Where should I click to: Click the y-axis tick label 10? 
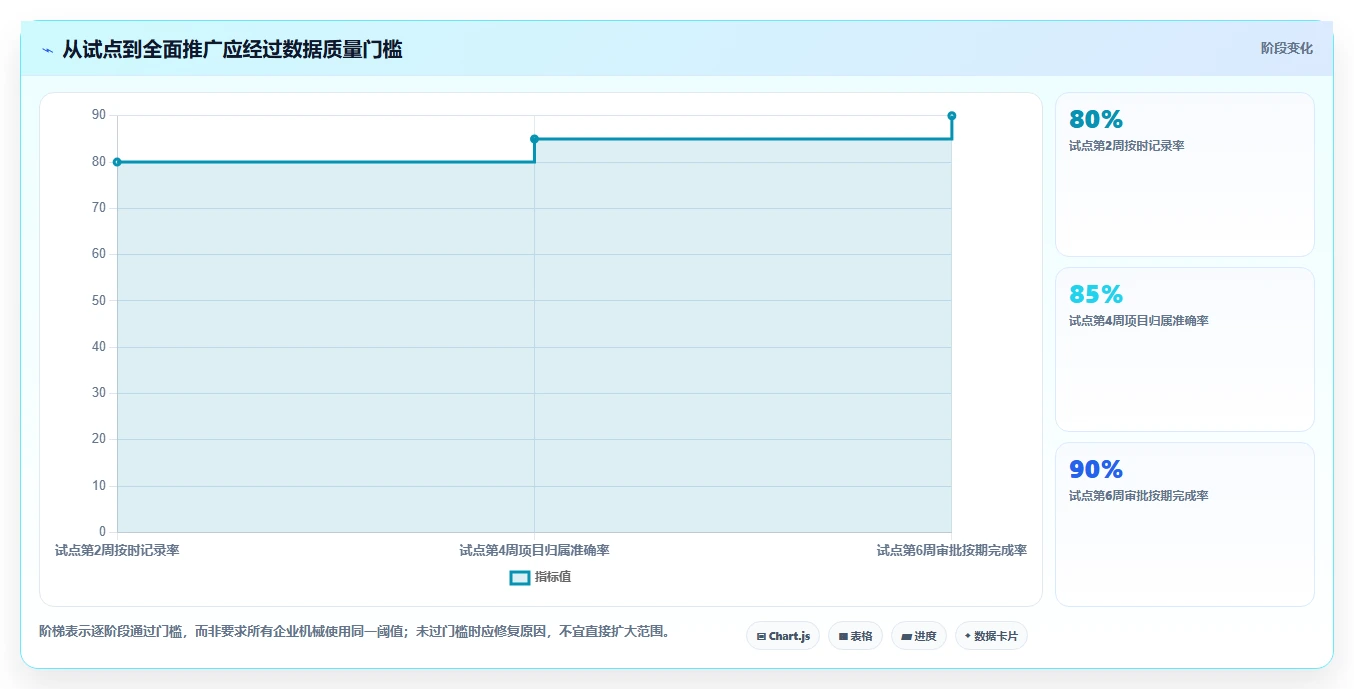[x=99, y=486]
